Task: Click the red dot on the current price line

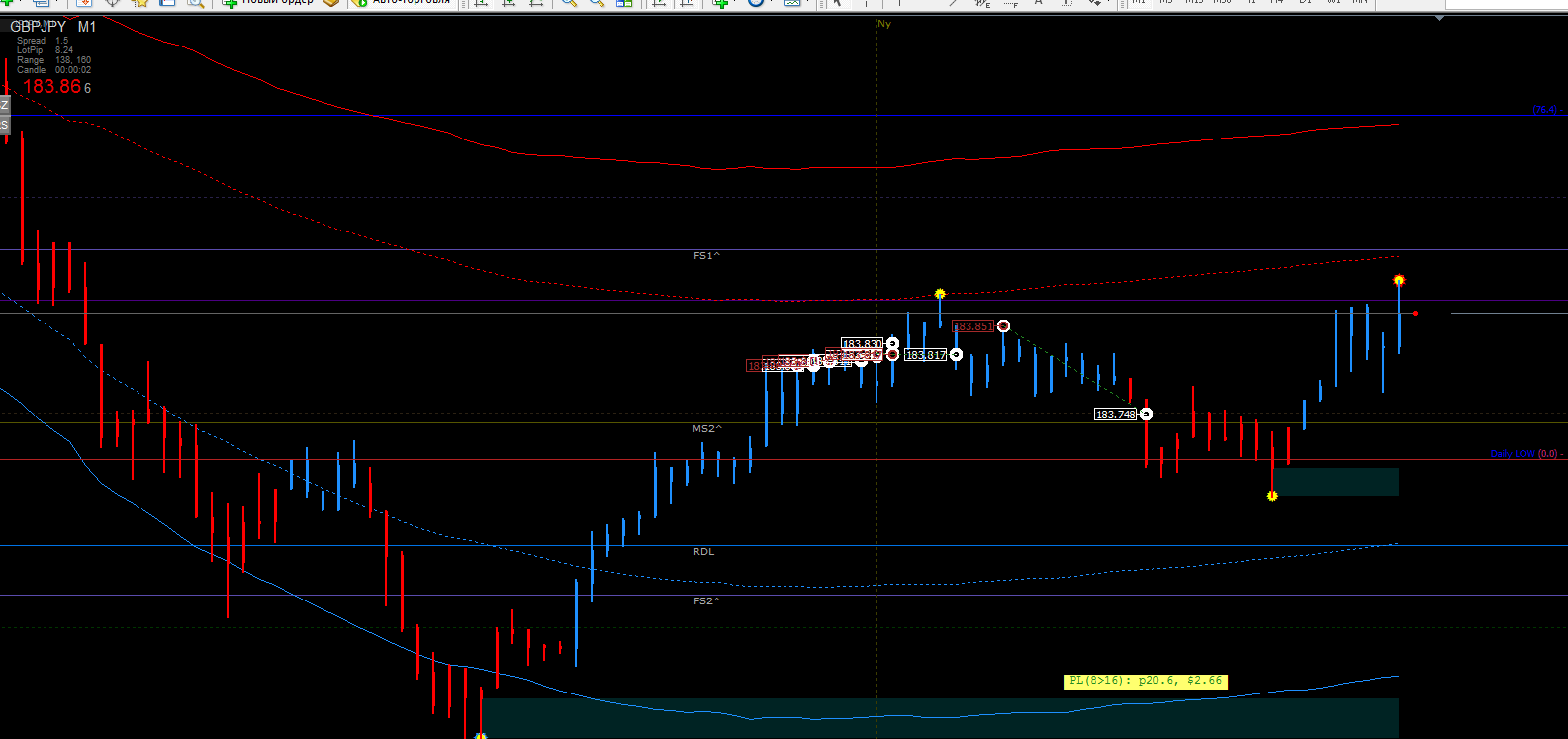Action: 1416,314
